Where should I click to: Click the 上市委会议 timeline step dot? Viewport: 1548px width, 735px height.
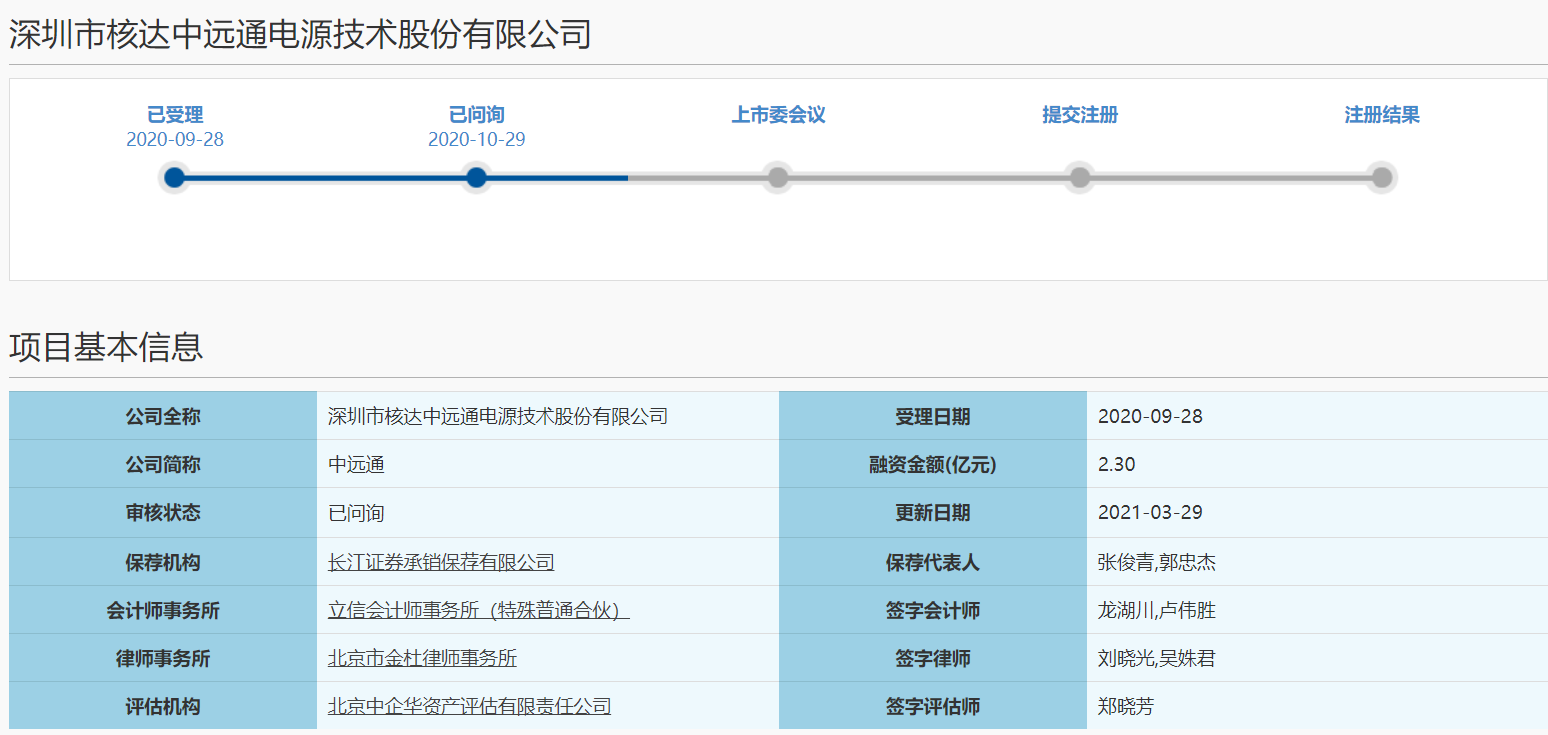pyautogui.click(x=778, y=178)
